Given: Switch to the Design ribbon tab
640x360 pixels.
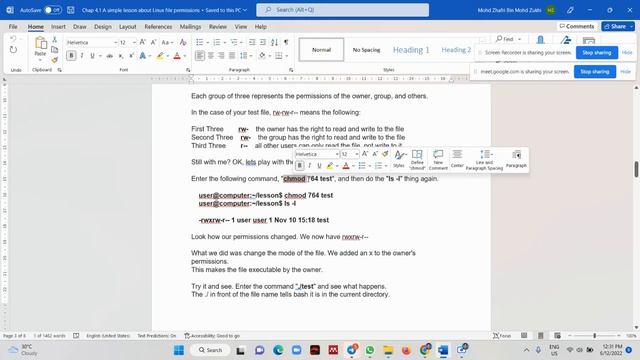Looking at the screenshot, I should [x=102, y=27].
